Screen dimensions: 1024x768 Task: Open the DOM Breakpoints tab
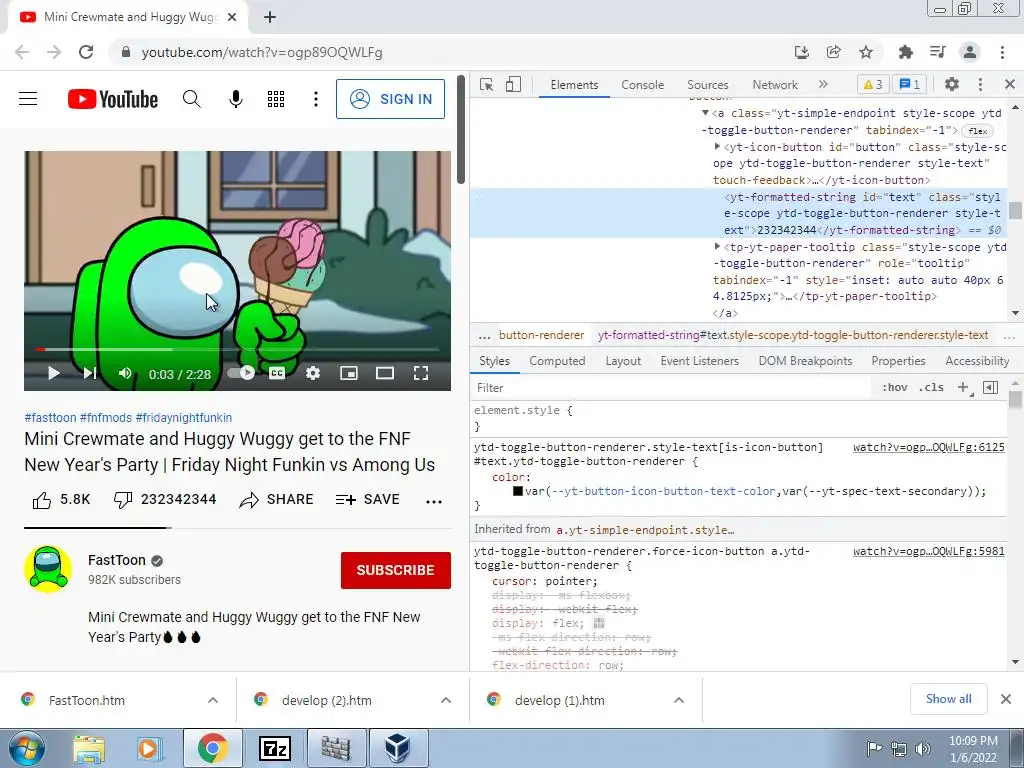tap(805, 361)
